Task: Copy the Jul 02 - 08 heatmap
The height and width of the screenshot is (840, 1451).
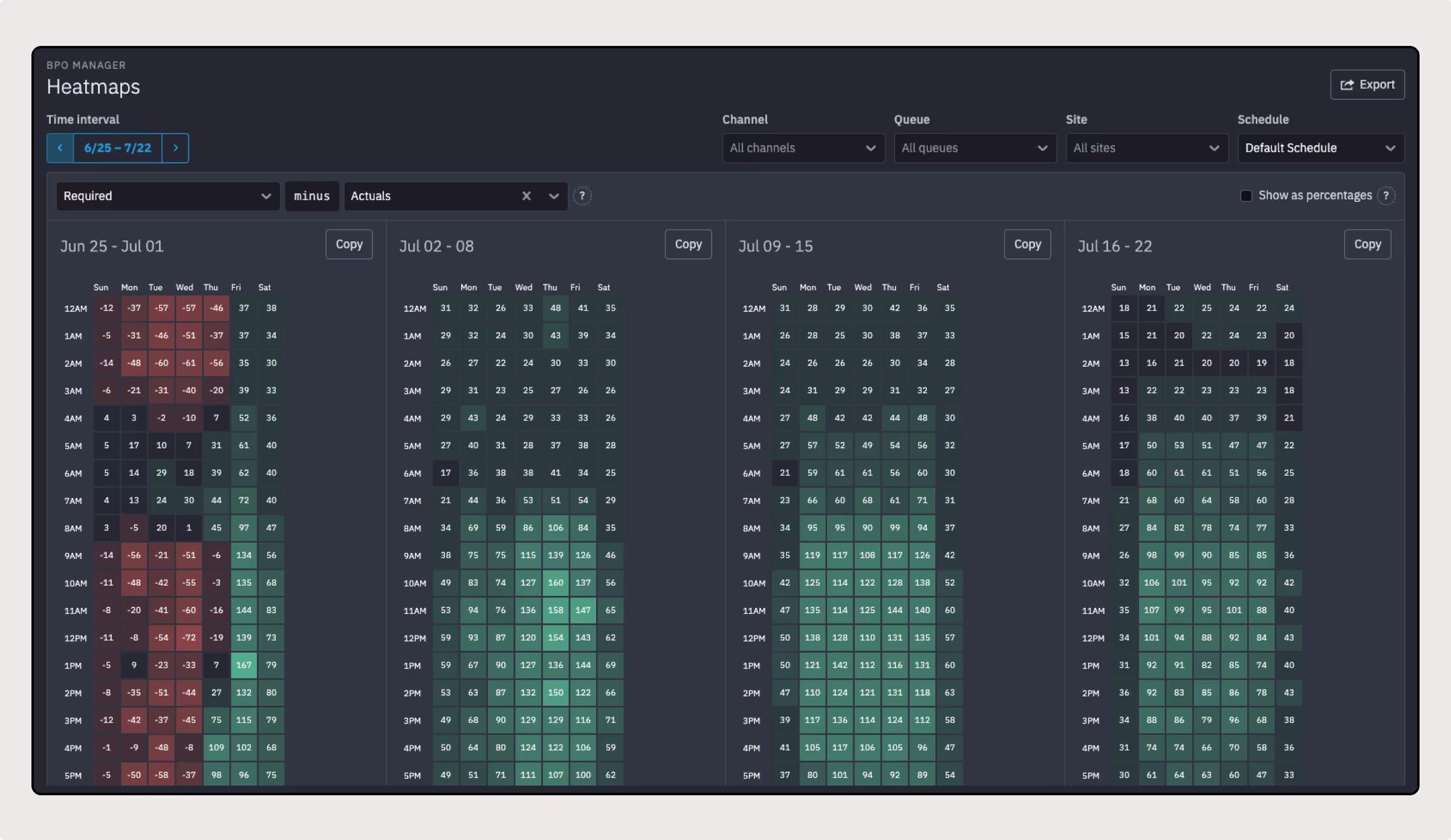Action: (688, 244)
